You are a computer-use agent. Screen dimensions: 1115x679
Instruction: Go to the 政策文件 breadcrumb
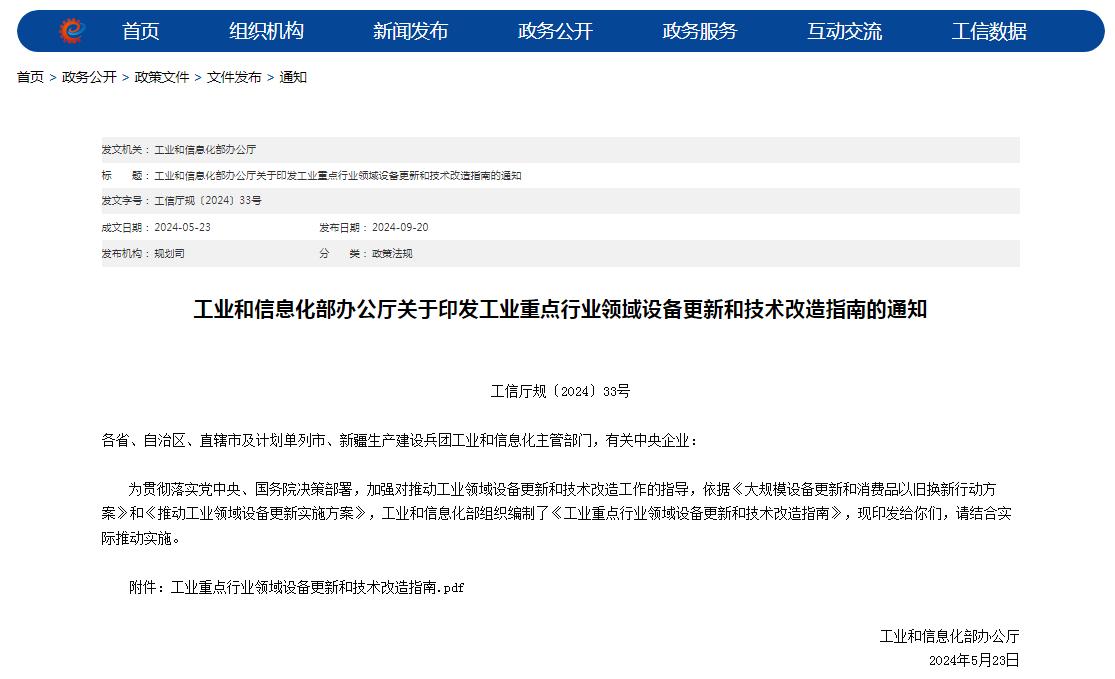coord(161,77)
